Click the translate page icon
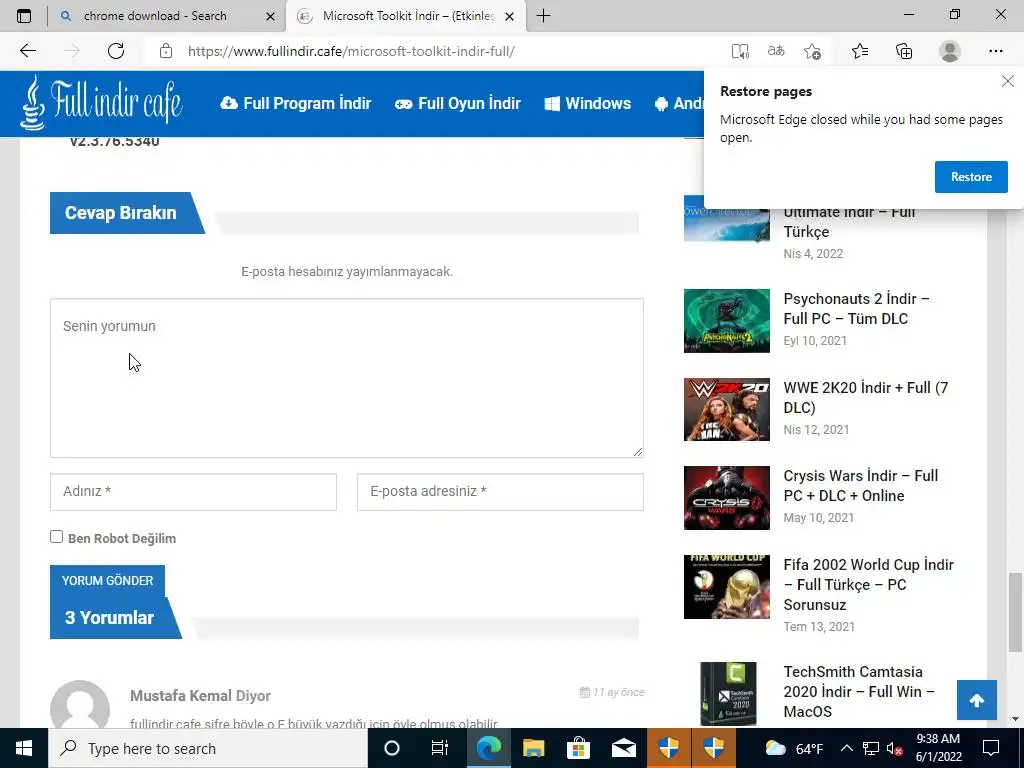Screen dimensions: 1024x768 point(776,51)
